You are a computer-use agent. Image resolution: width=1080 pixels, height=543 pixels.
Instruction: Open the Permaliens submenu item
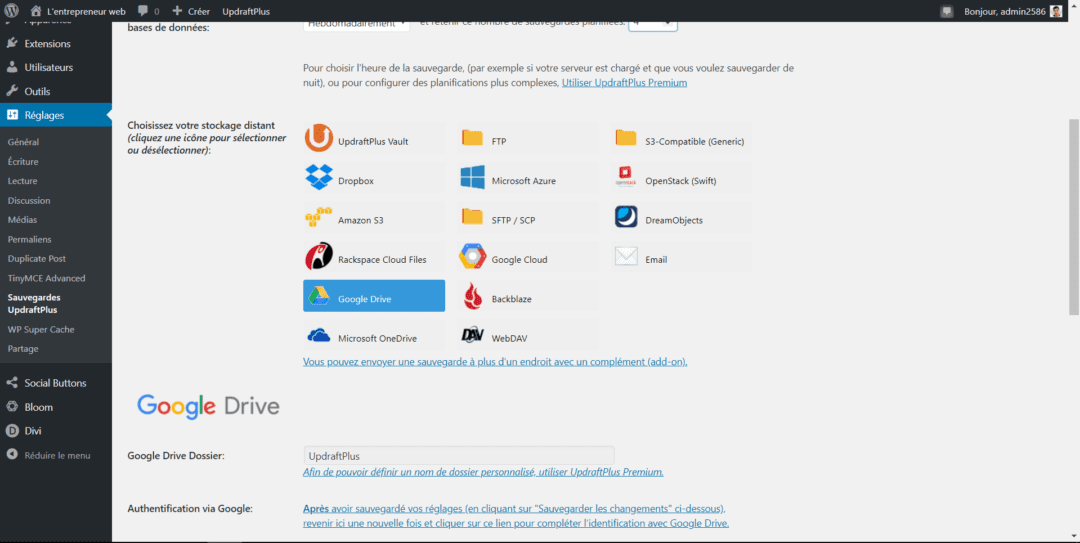click(x=30, y=239)
